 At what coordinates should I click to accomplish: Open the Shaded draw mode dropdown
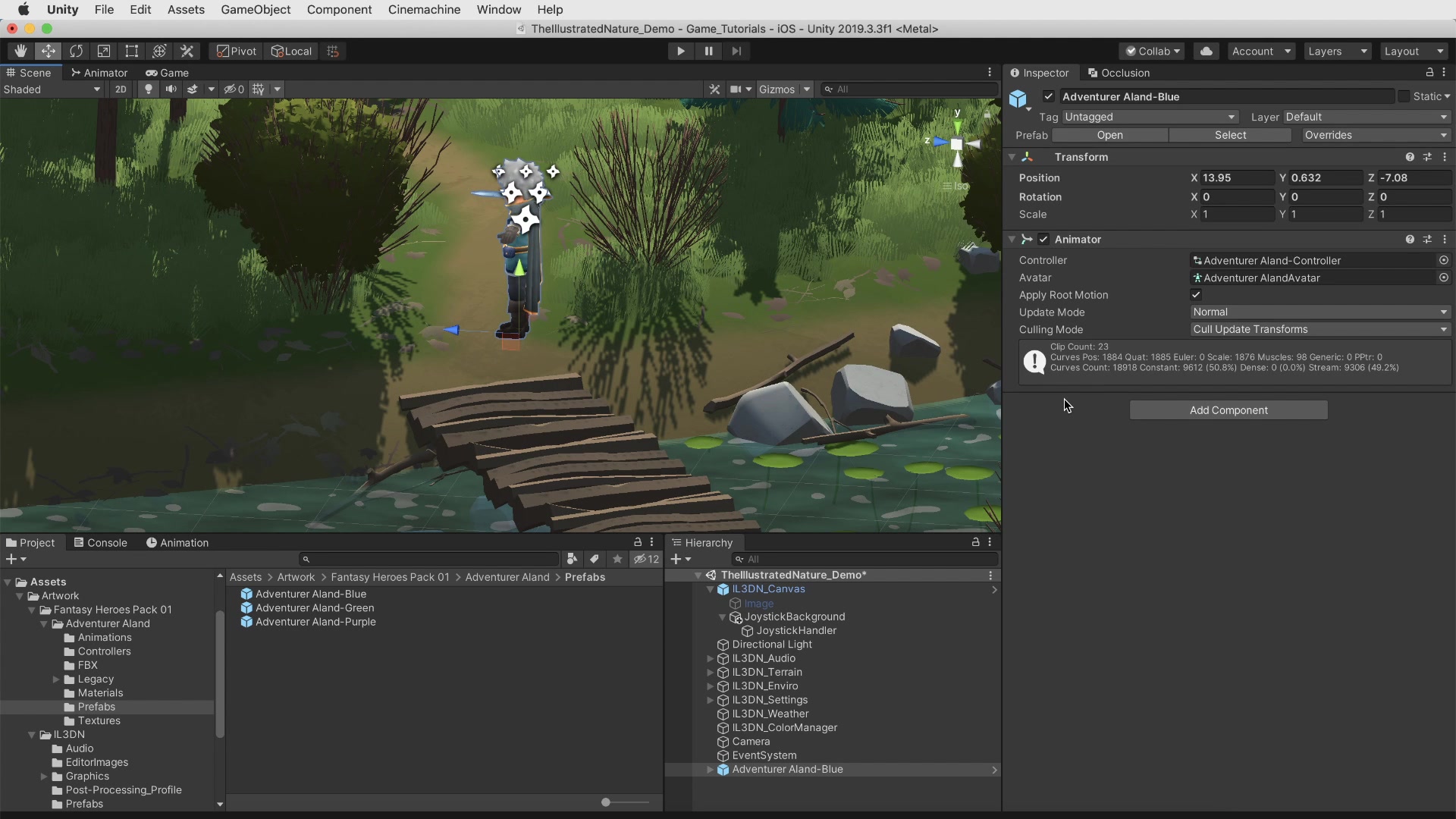click(52, 89)
